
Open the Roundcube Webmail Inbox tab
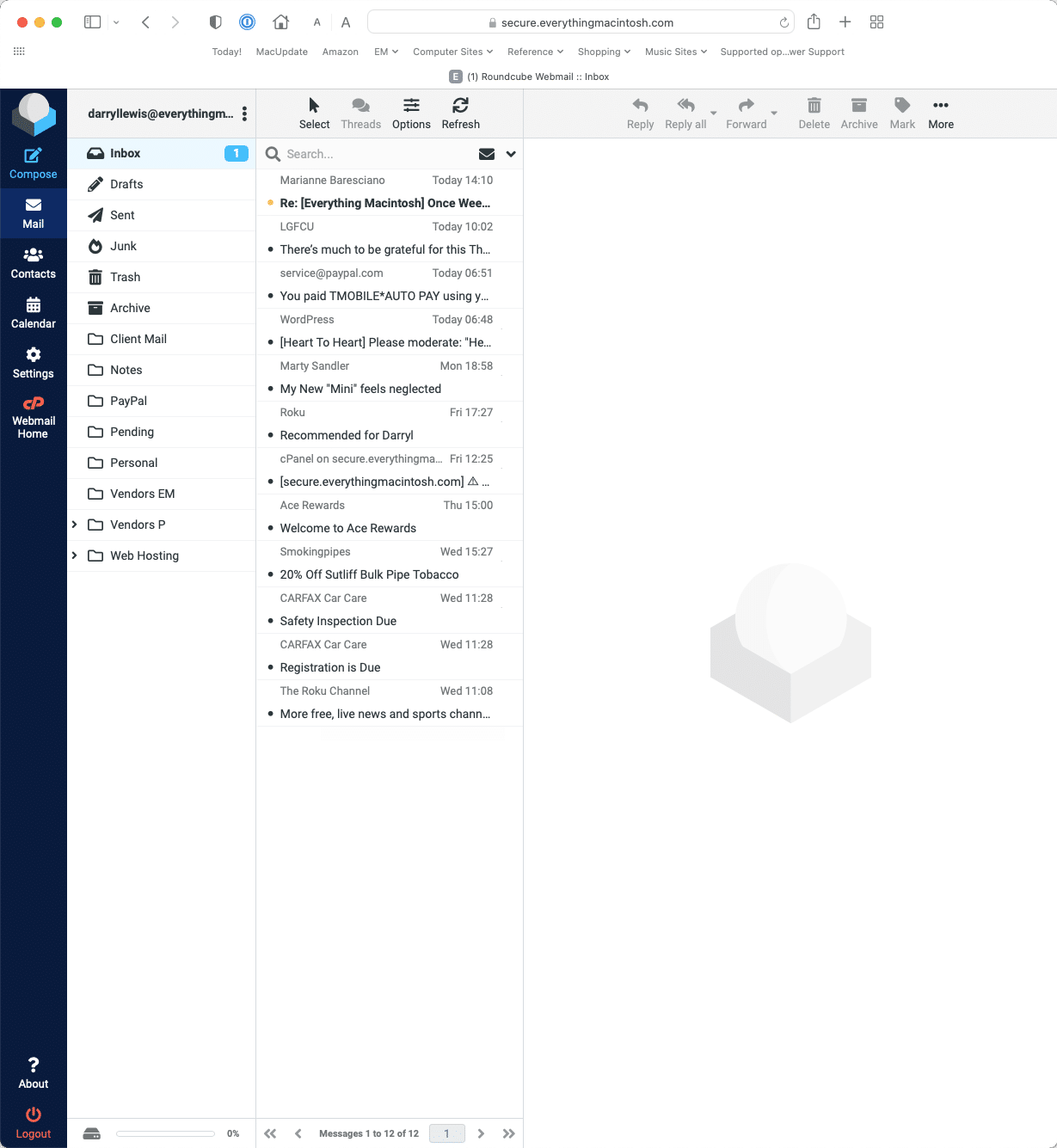click(529, 77)
